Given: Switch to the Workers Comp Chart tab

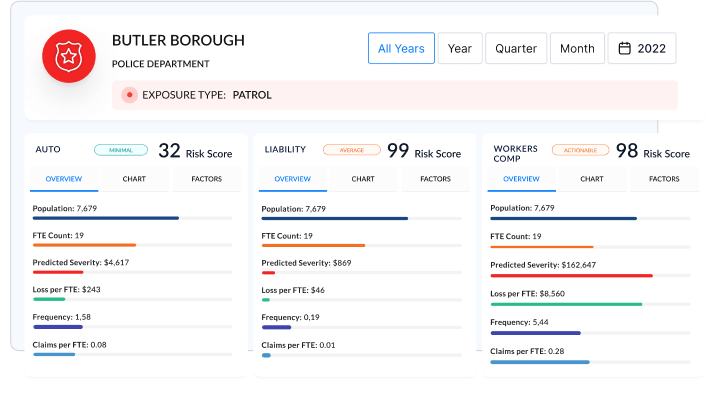Looking at the screenshot, I should click(x=592, y=179).
